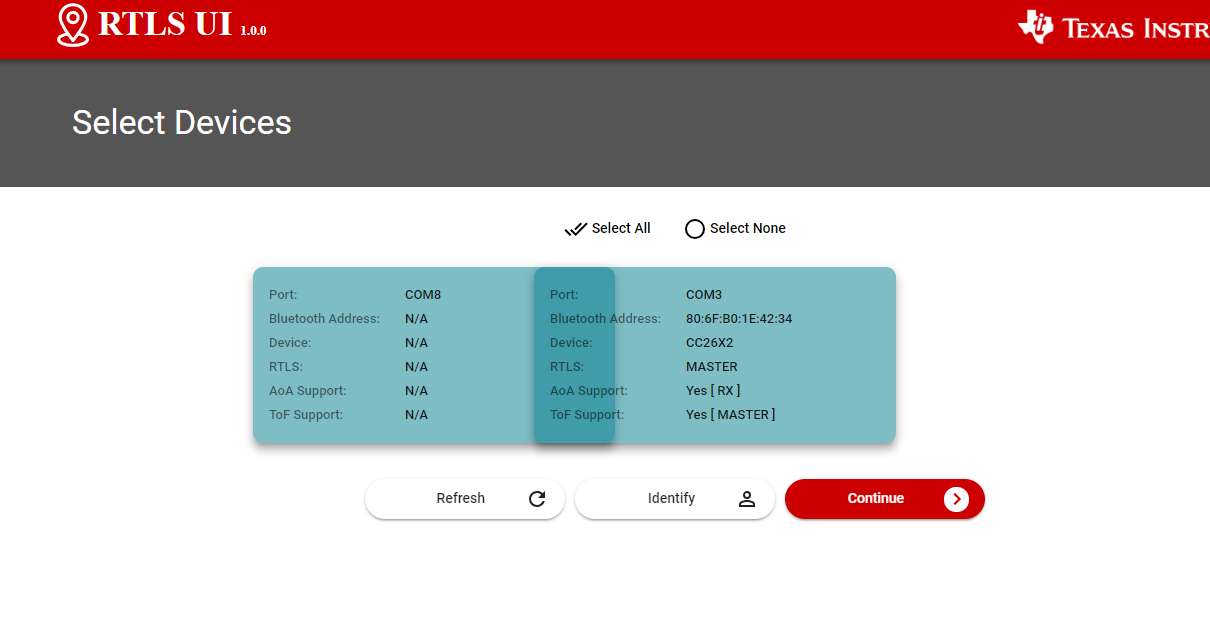Click the CC26X2 device value
The image size is (1210, 618).
coord(709,343)
